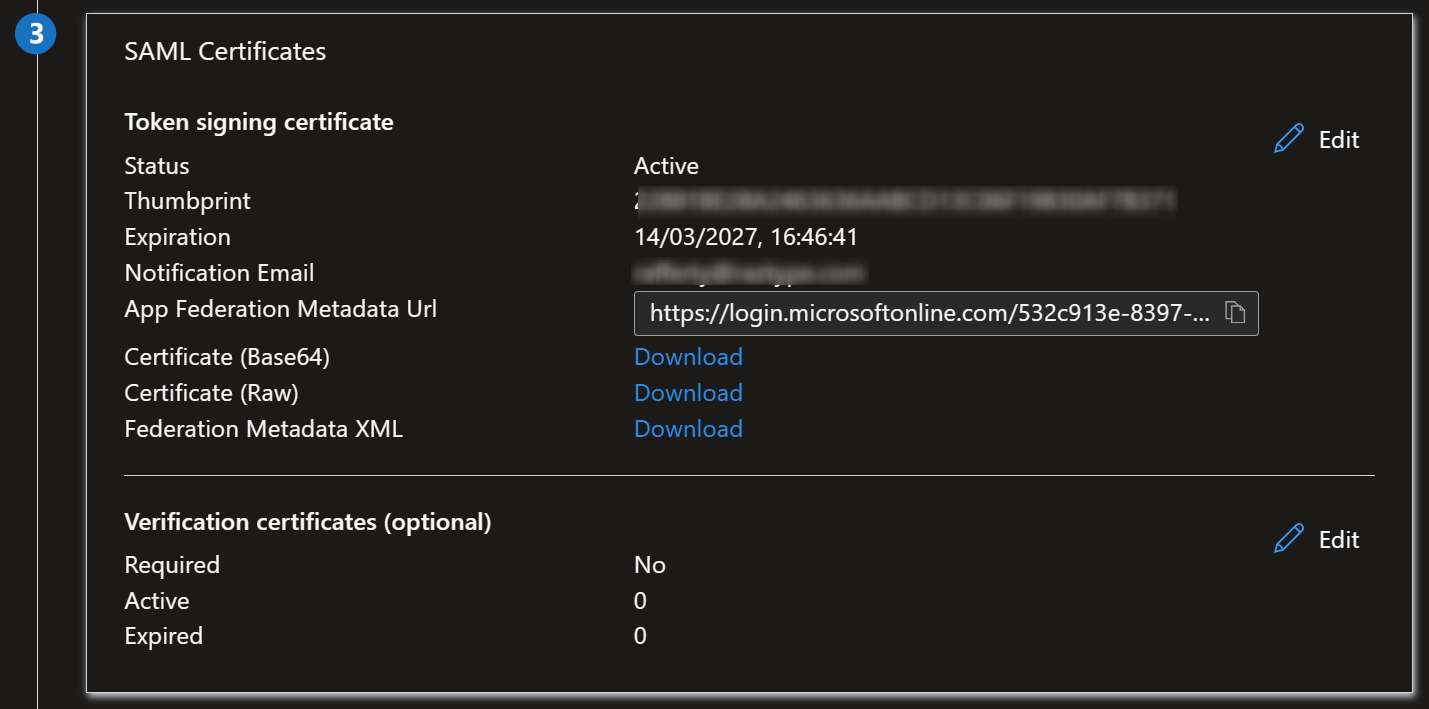Image resolution: width=1429 pixels, height=709 pixels.
Task: Click the Token signing certificate heading
Action: pyautogui.click(x=258, y=122)
